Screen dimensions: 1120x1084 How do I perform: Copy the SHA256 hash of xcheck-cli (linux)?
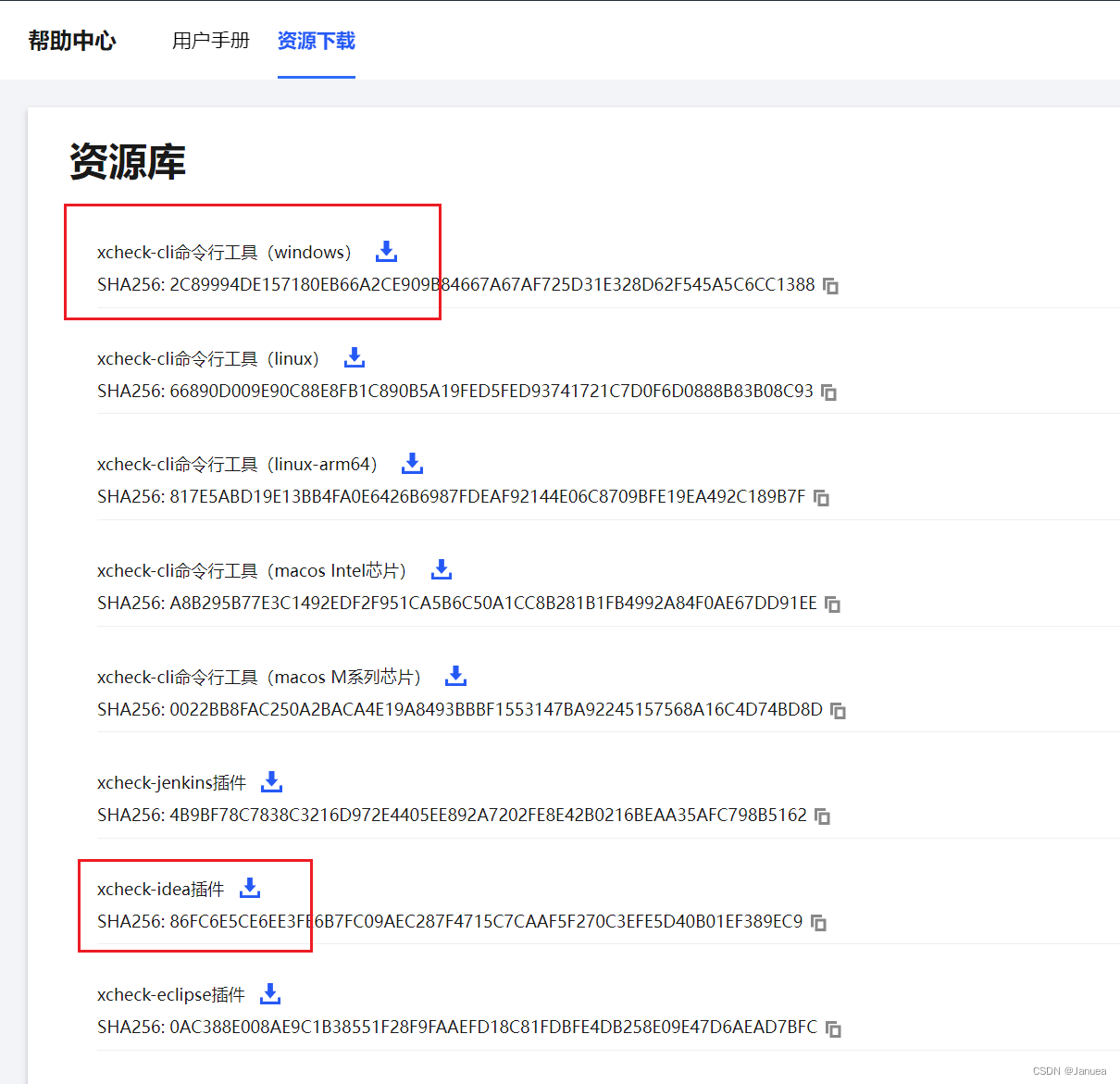[828, 392]
